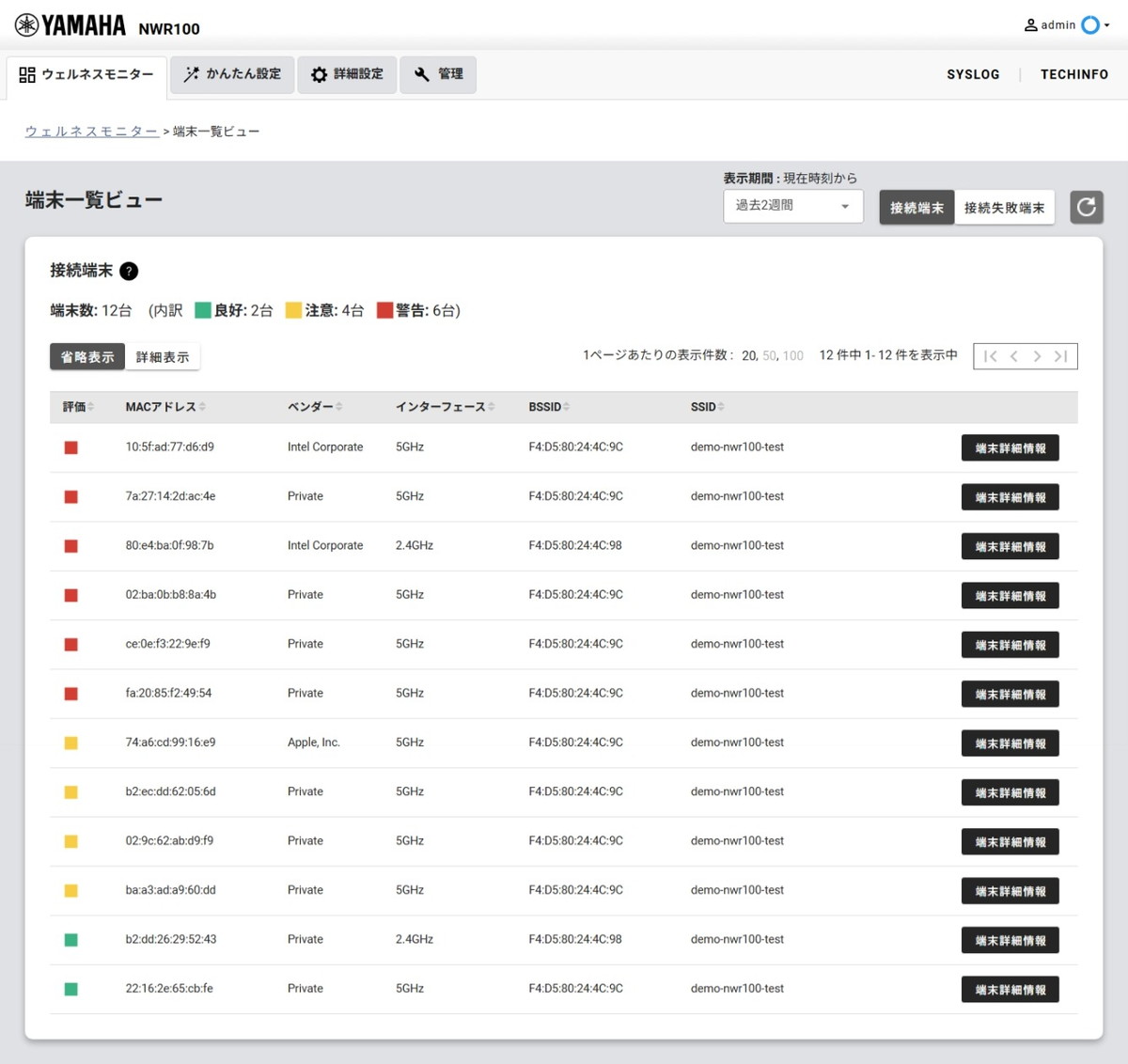The width and height of the screenshot is (1128, 1064).
Task: Switch to the 接続端末 view
Action: click(916, 208)
